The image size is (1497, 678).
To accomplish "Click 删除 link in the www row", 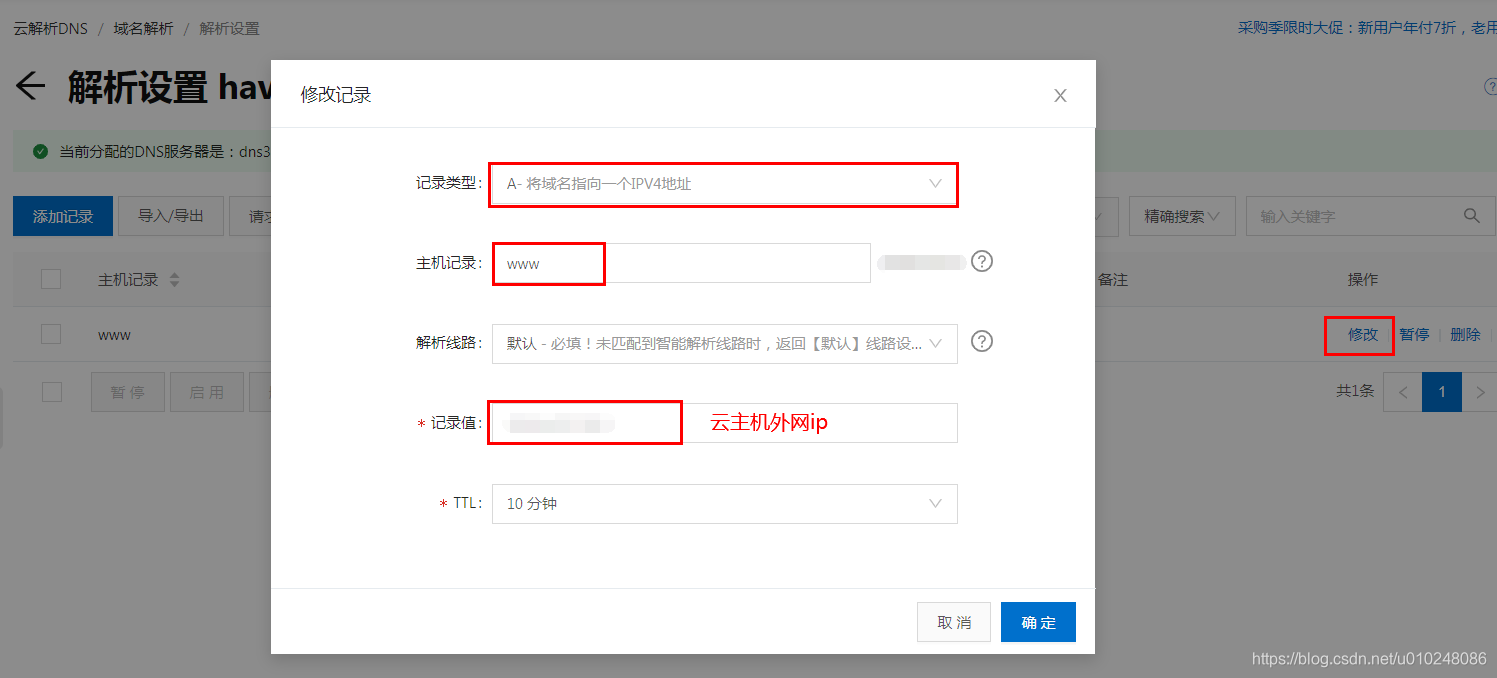I will coord(1465,334).
